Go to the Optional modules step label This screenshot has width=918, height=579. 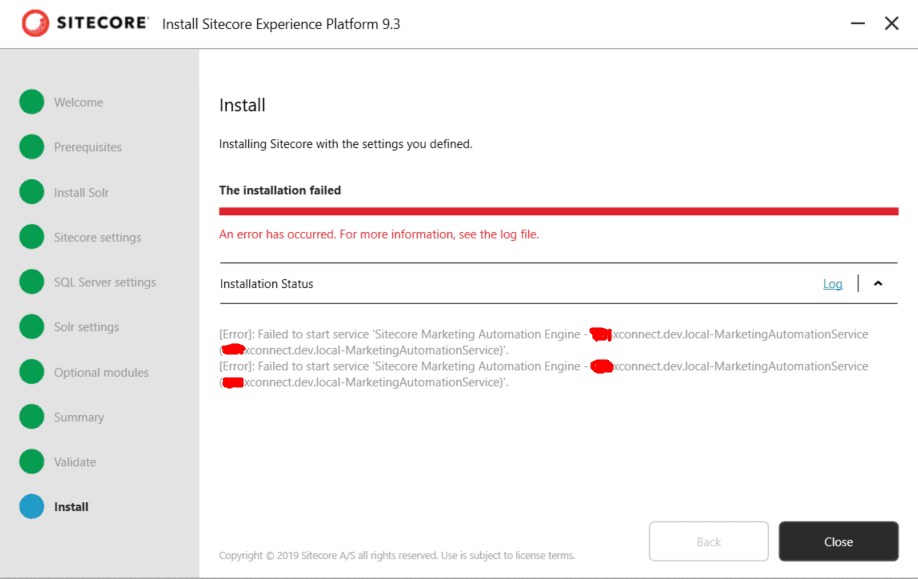tap(101, 372)
